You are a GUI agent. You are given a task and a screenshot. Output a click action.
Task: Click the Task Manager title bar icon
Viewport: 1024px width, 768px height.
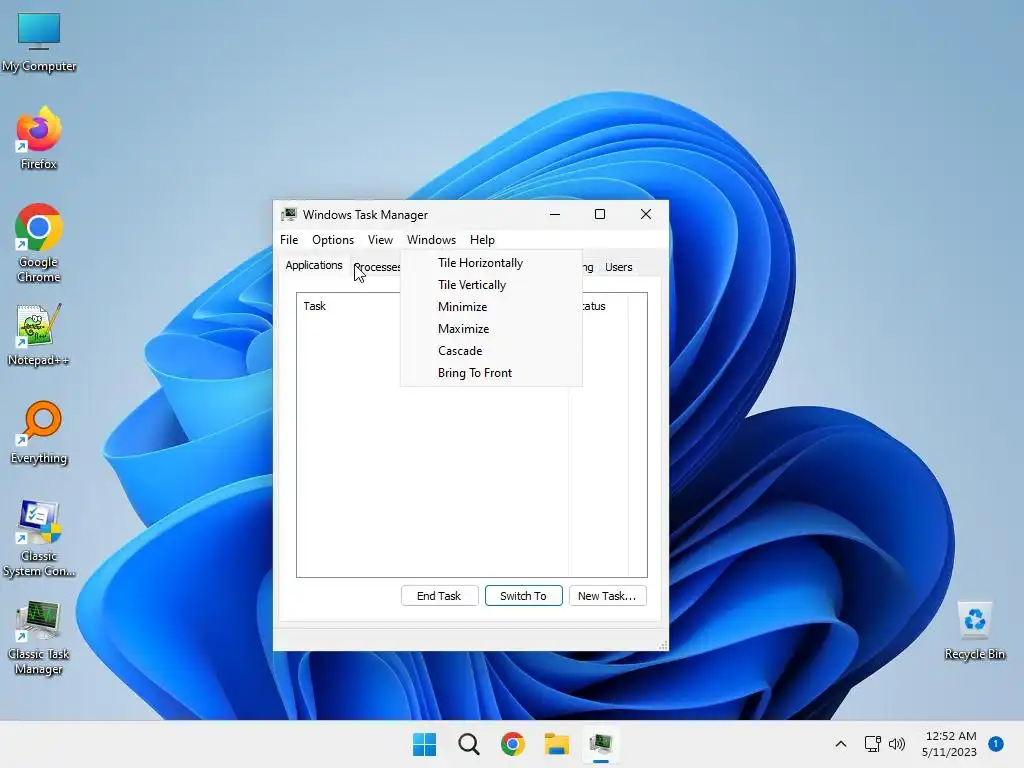[289, 215]
